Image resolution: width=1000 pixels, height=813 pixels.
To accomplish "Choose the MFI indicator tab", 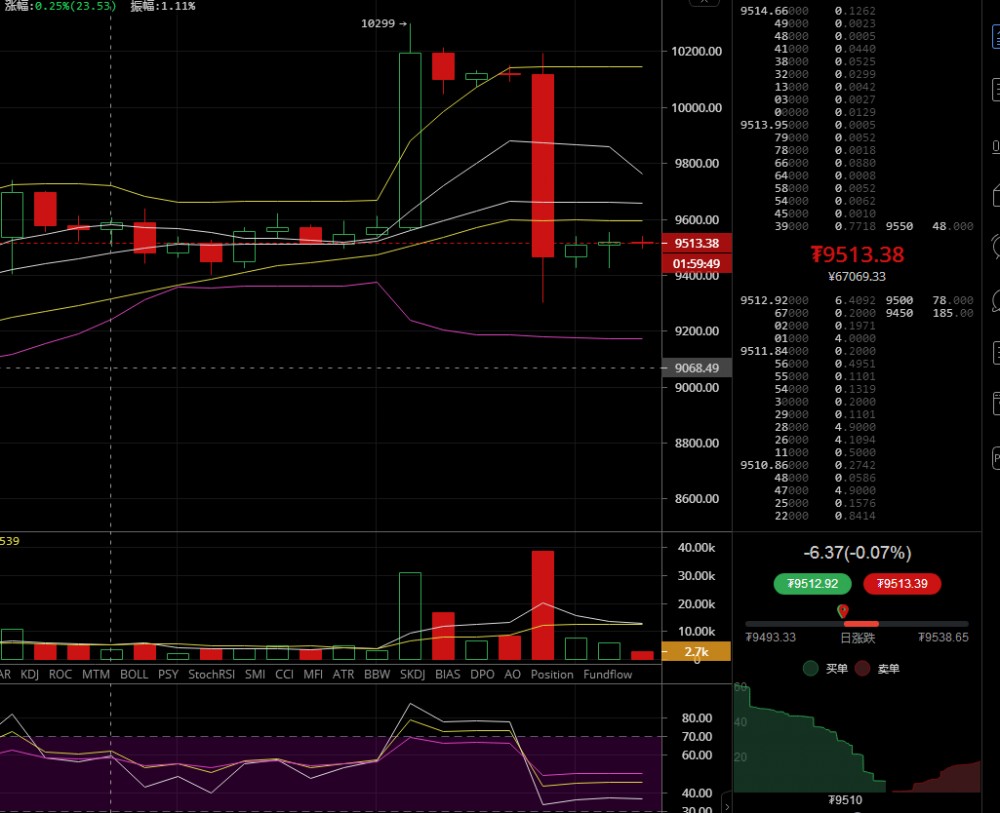I will [x=312, y=674].
